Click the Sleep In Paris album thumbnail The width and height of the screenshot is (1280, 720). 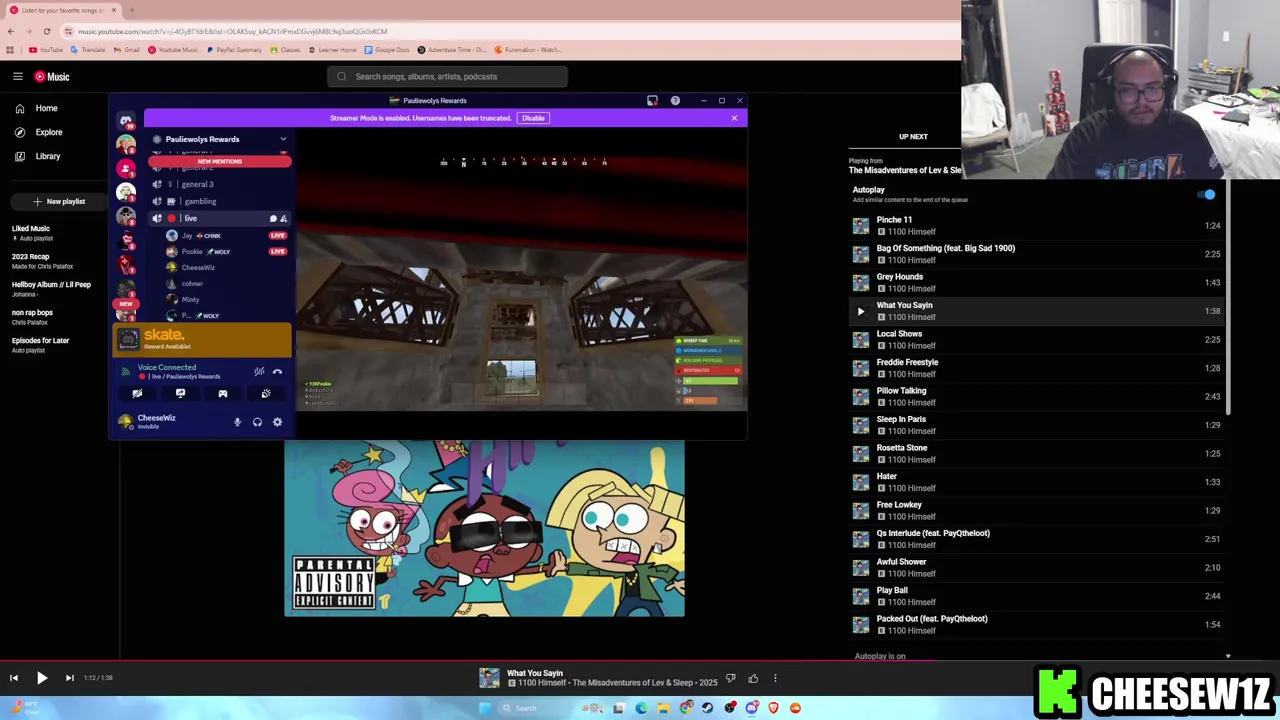point(860,425)
